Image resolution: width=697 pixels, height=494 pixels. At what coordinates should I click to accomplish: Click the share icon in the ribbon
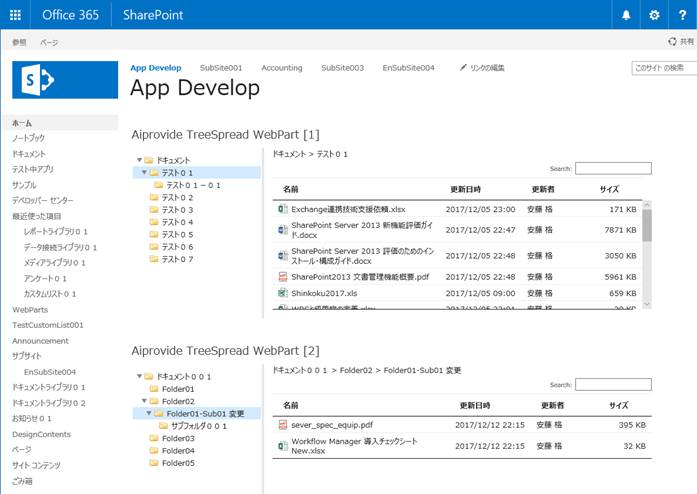tap(672, 41)
